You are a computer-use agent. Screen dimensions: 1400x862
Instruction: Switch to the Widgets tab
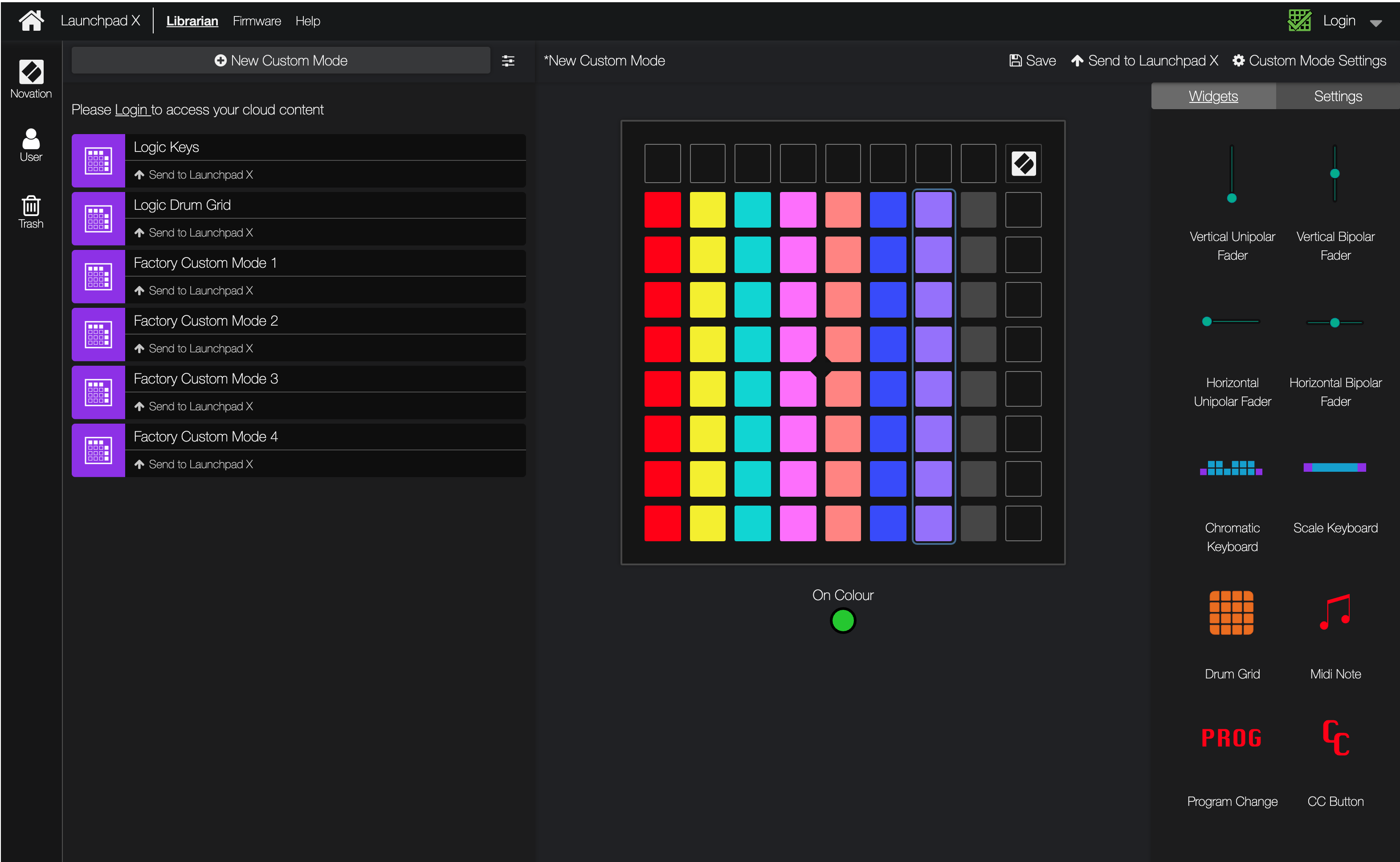point(1213,96)
